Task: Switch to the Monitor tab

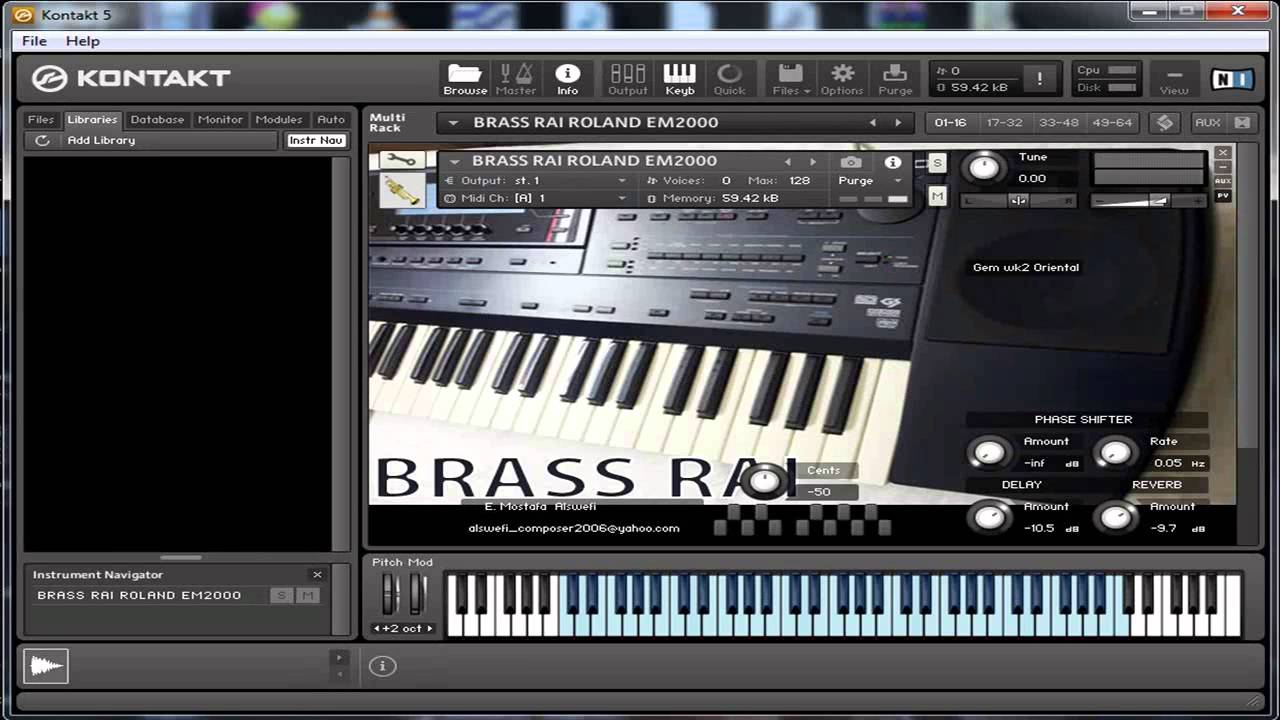Action: click(x=220, y=119)
